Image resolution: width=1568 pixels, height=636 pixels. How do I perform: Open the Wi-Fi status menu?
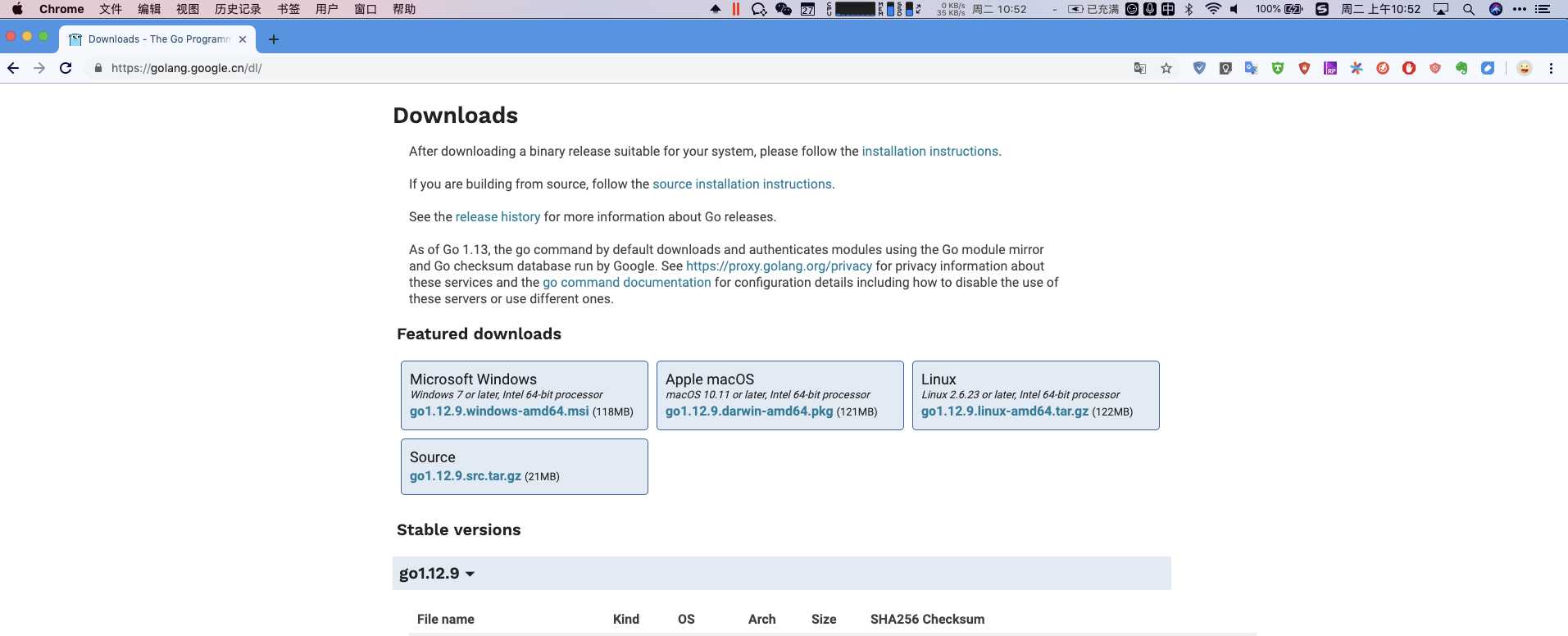[x=1213, y=9]
